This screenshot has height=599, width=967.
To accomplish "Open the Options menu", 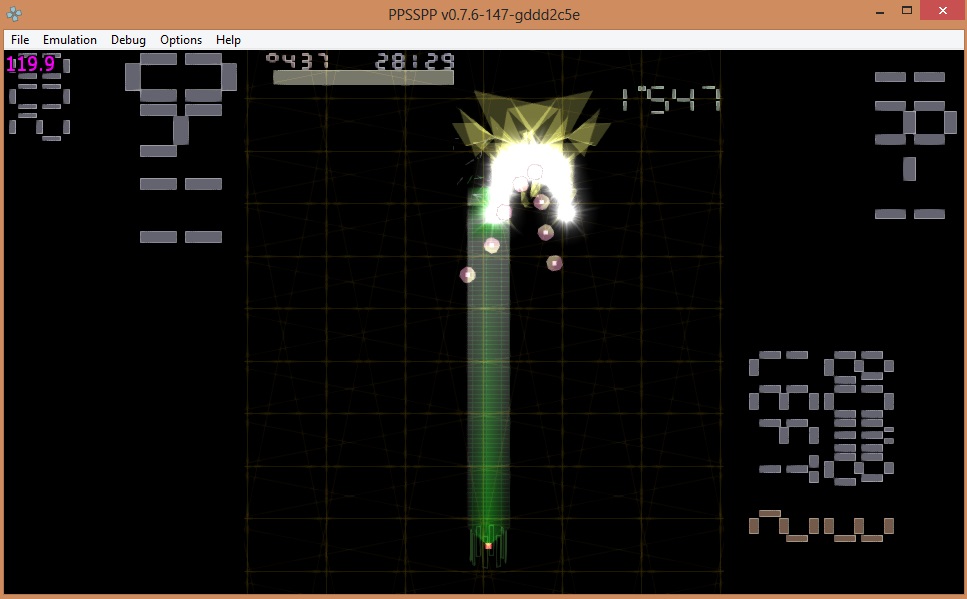I will coord(181,40).
